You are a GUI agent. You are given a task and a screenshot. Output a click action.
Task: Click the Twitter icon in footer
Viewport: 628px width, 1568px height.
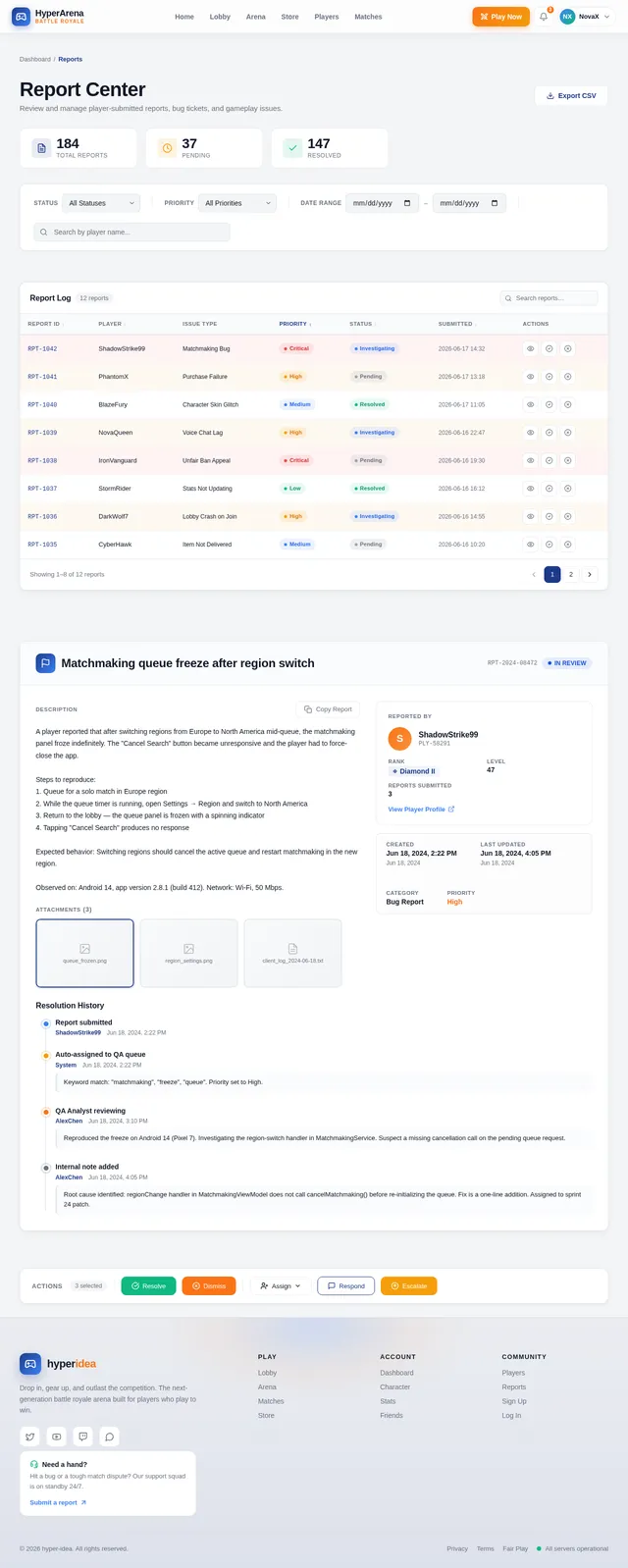(30, 1437)
